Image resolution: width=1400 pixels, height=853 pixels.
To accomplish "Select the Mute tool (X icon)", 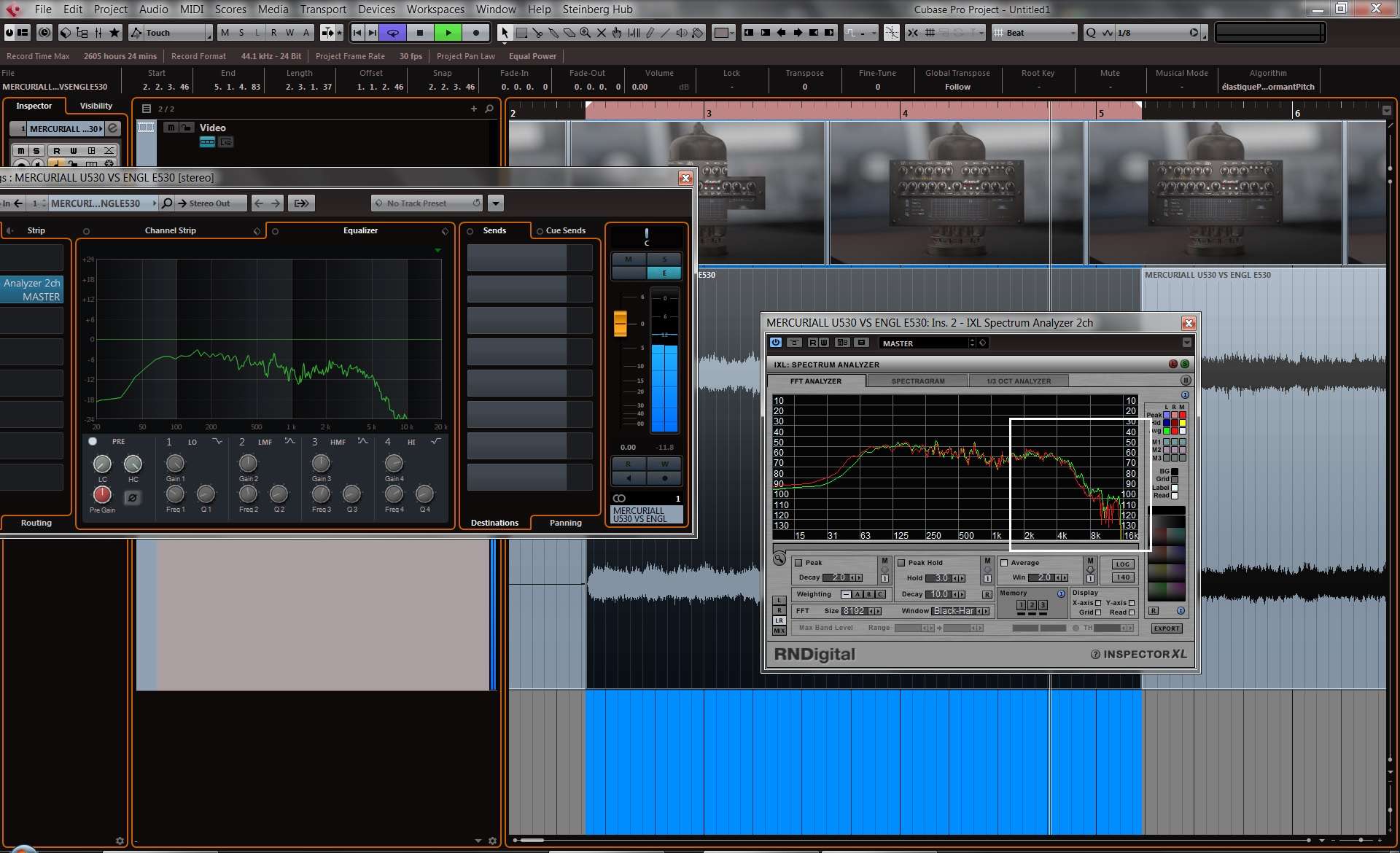I will pyautogui.click(x=601, y=33).
